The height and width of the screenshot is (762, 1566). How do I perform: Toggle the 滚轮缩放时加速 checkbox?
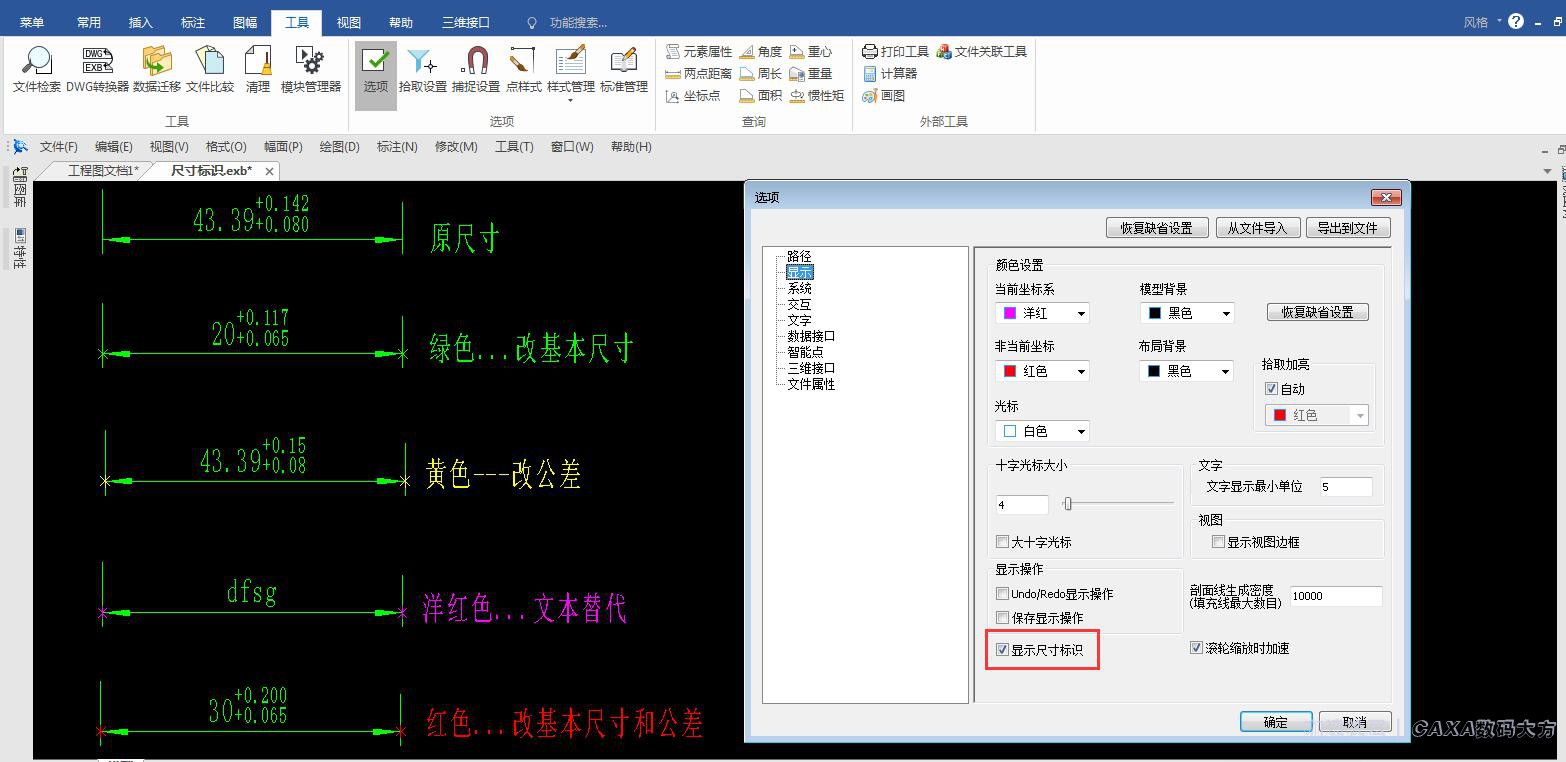coord(1196,648)
